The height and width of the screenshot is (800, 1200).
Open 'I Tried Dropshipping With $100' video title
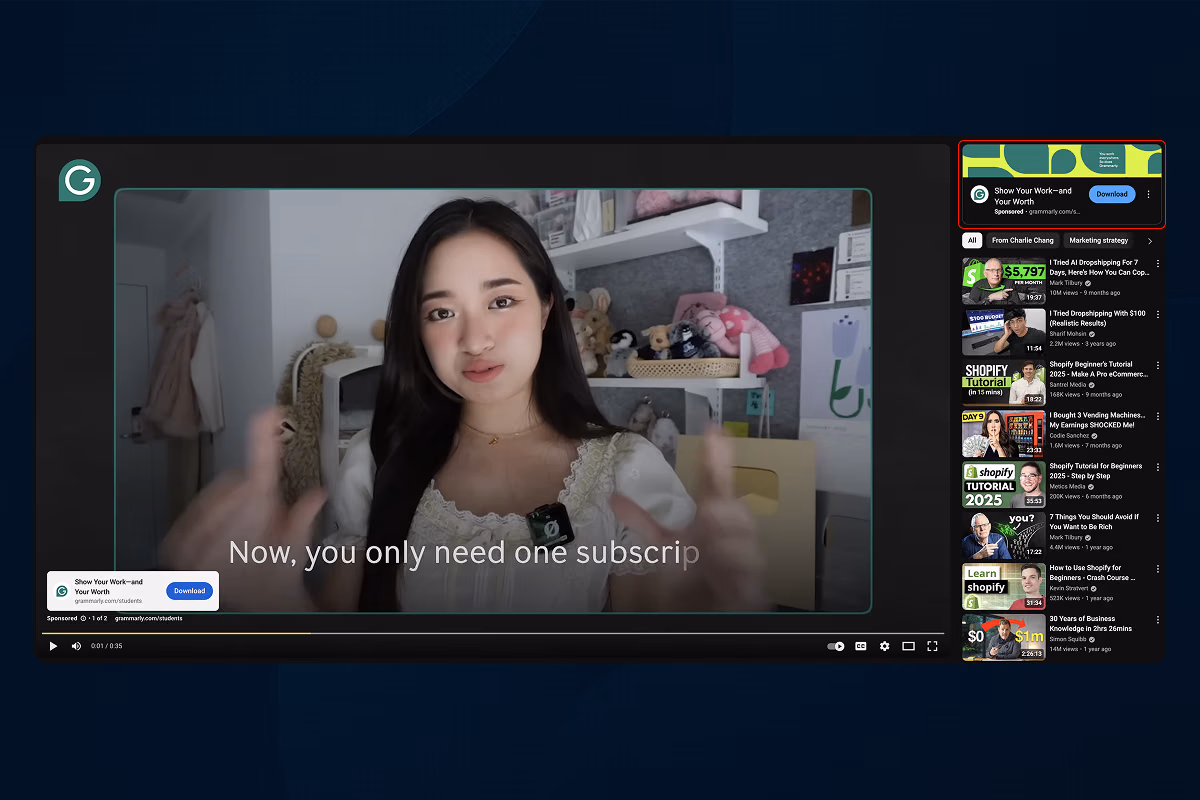(1097, 318)
